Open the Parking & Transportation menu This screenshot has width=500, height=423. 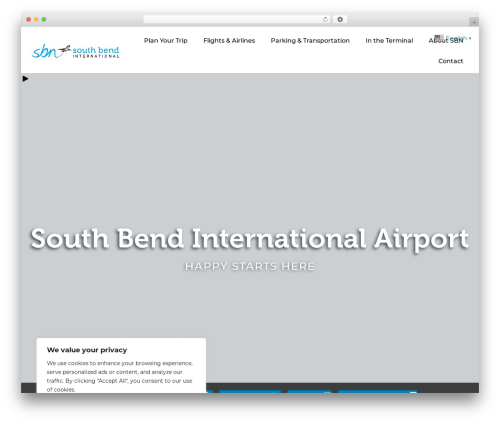(310, 40)
